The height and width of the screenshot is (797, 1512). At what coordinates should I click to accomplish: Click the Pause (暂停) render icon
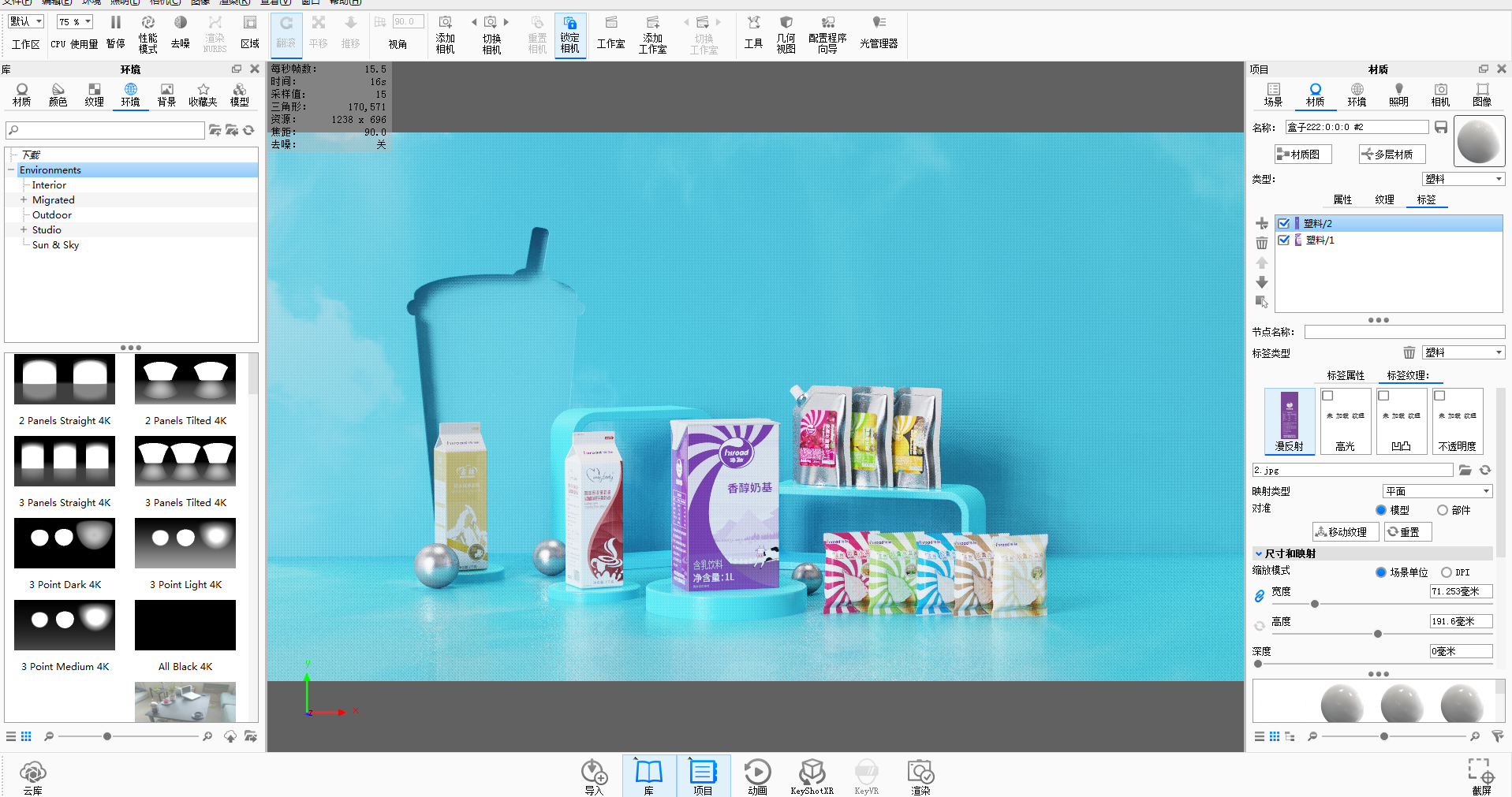click(x=115, y=32)
